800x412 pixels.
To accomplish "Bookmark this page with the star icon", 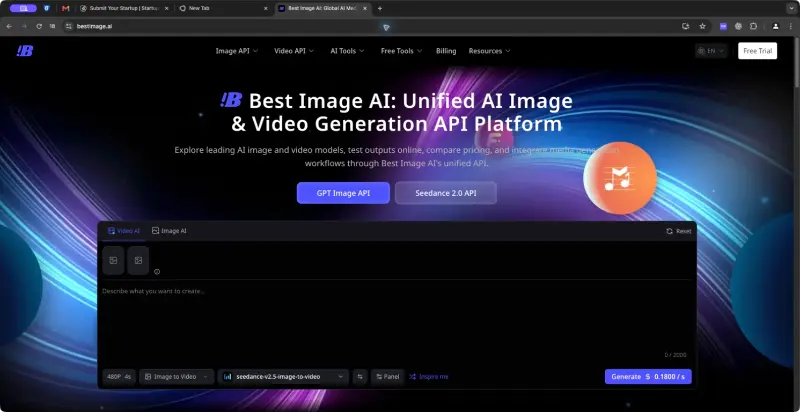I will [x=702, y=26].
